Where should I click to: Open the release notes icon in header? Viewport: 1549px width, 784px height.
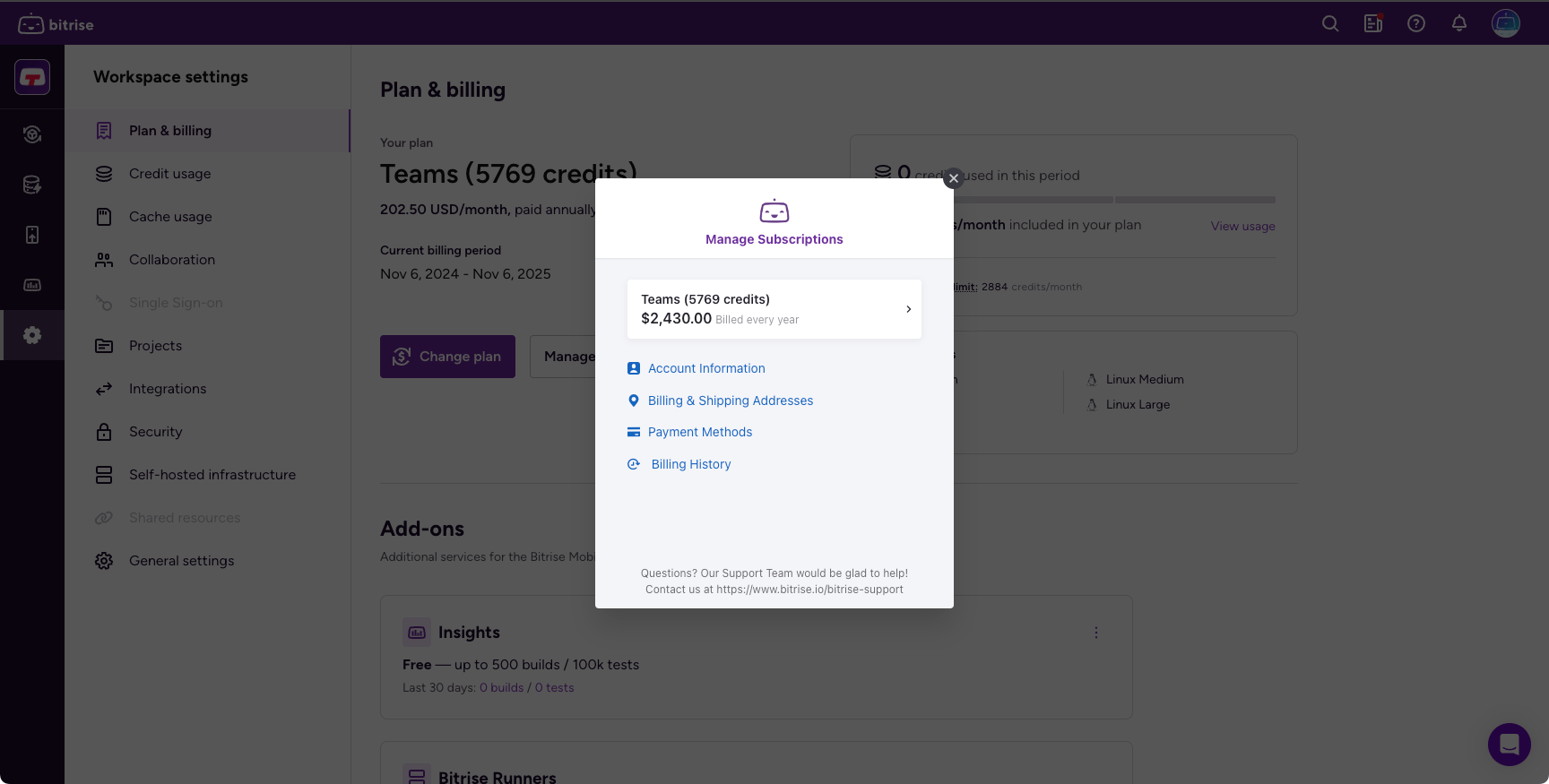(x=1373, y=24)
